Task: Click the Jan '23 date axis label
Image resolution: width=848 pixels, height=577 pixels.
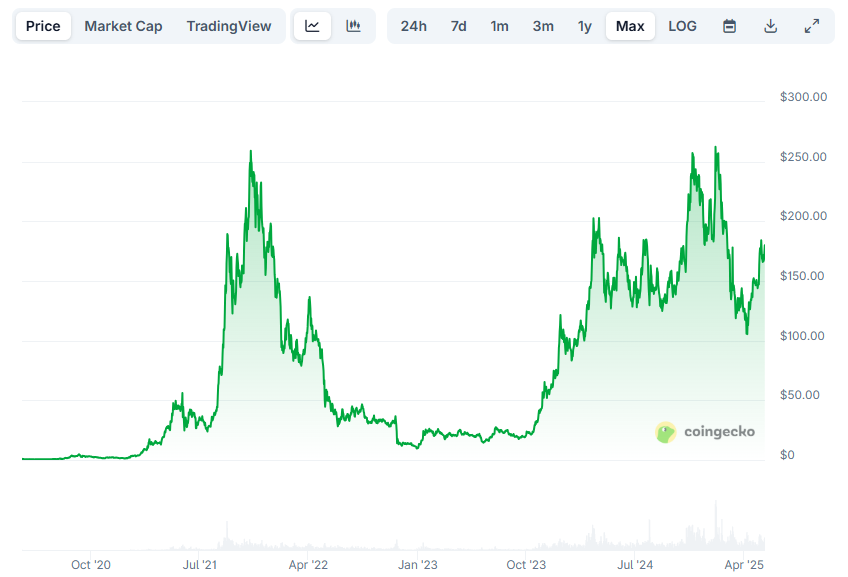Action: coord(417,565)
